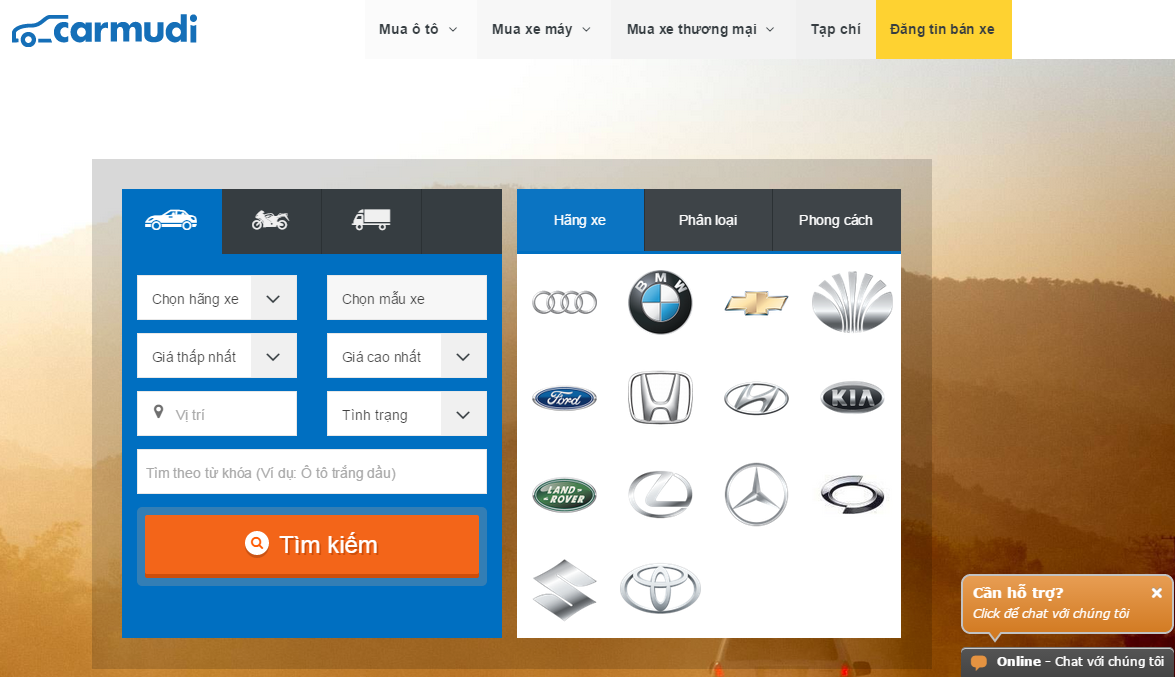The height and width of the screenshot is (677, 1175).
Task: Choose the Mercedes-Benz star logo
Action: [x=756, y=494]
